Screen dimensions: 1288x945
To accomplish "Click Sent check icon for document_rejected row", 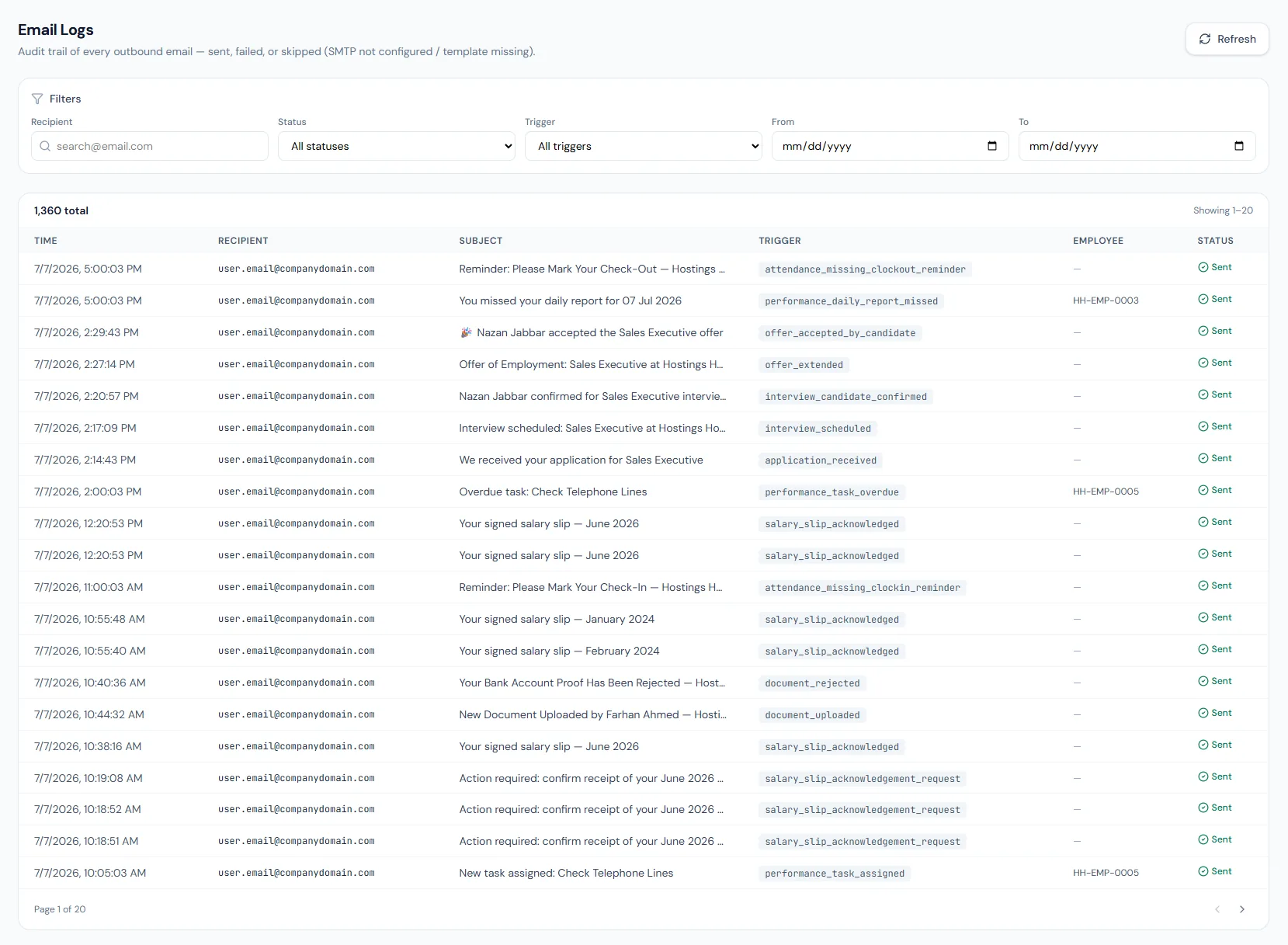I will [x=1203, y=681].
